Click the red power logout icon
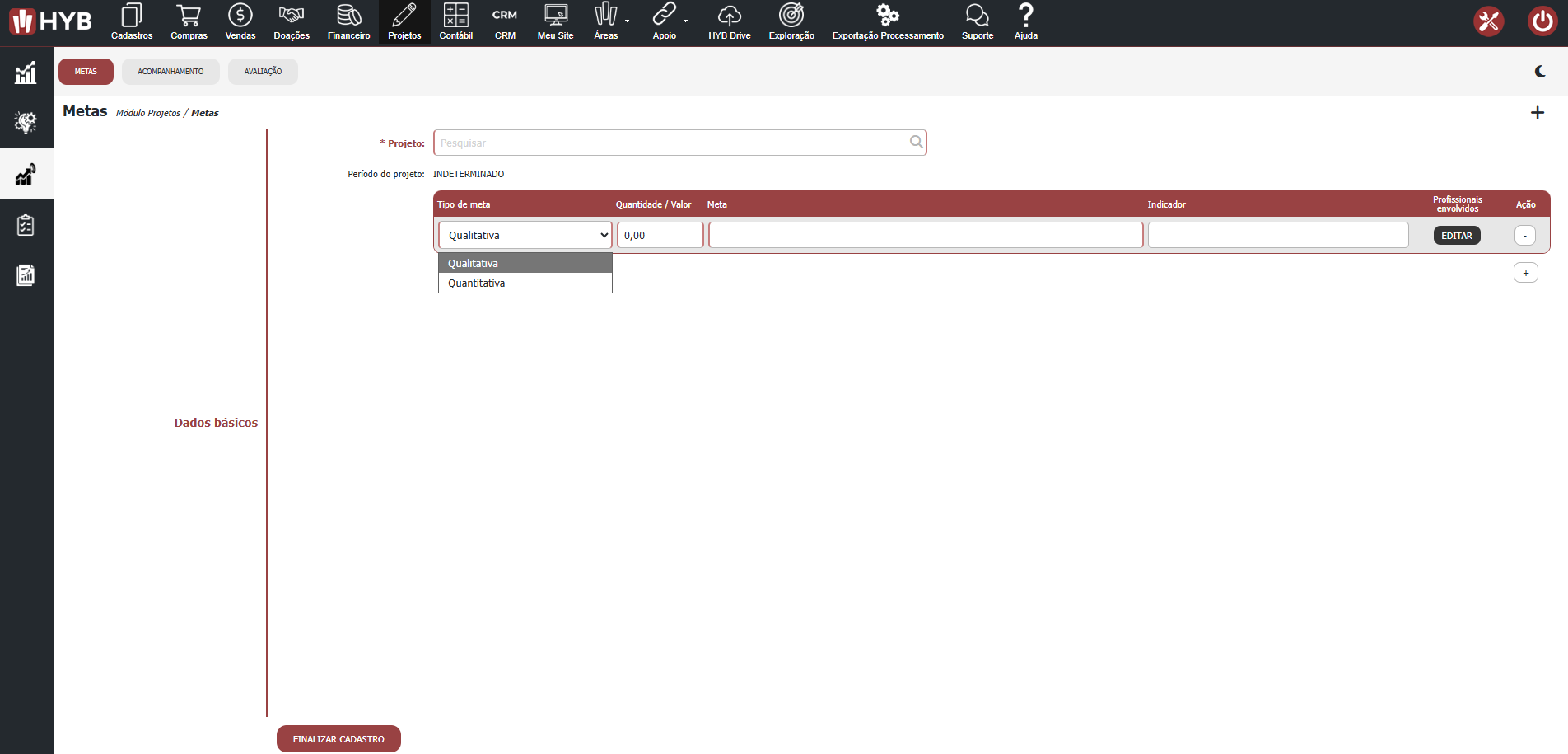1568x754 pixels. [x=1542, y=21]
